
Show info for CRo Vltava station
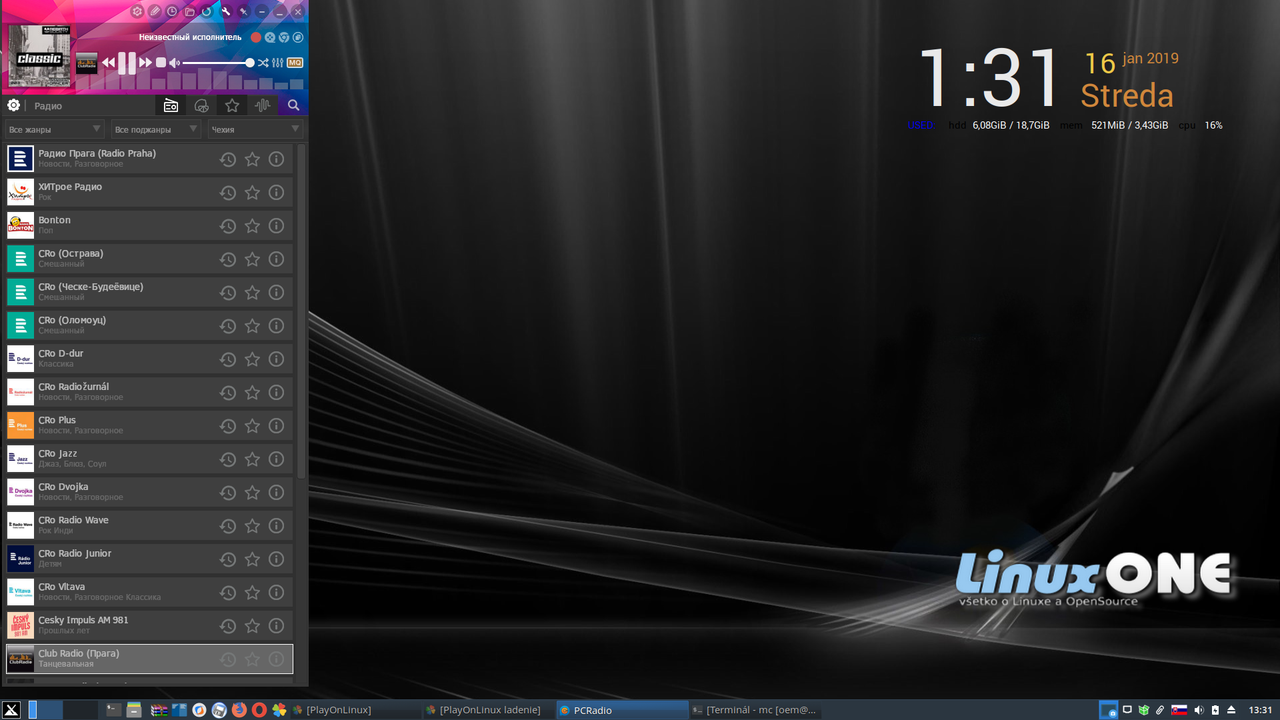tap(276, 592)
